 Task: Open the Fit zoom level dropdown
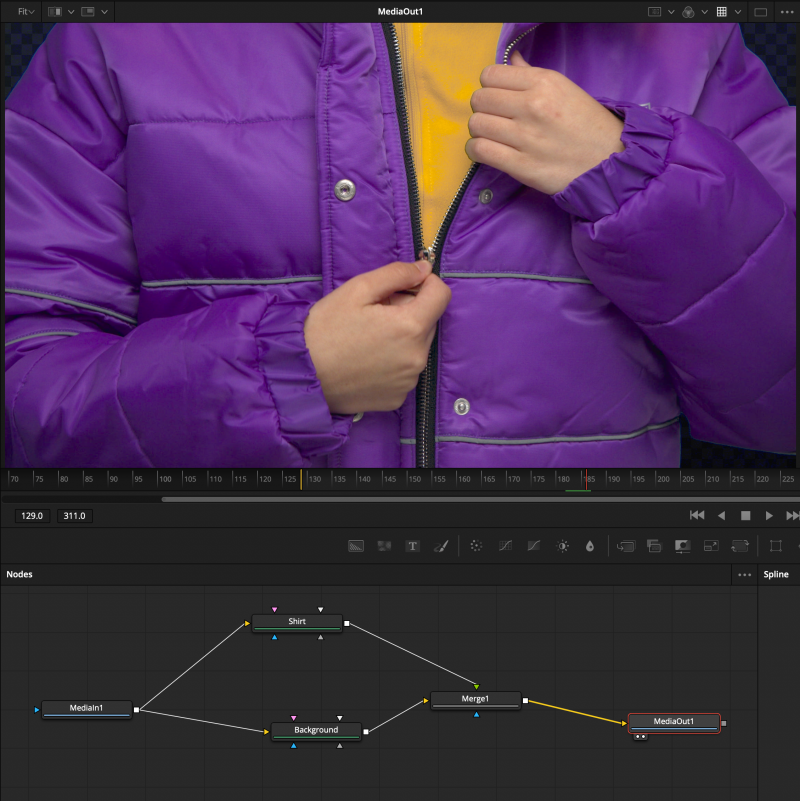point(26,12)
